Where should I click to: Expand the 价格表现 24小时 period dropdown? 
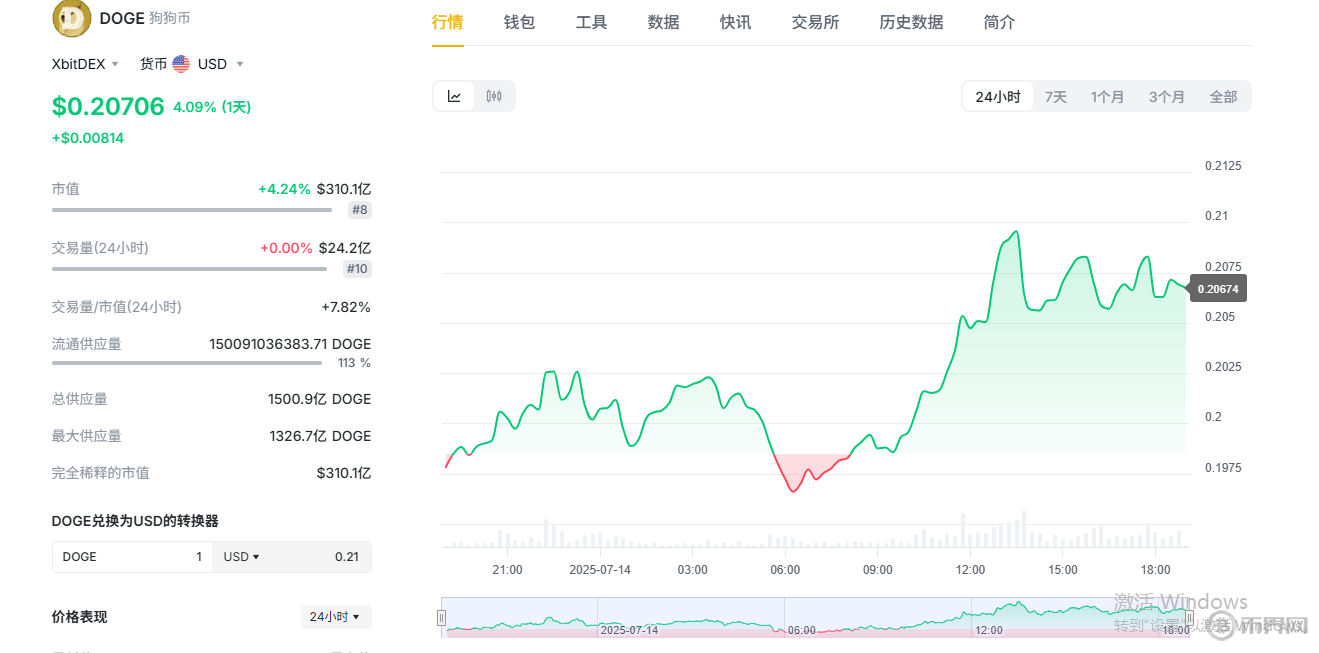click(336, 617)
